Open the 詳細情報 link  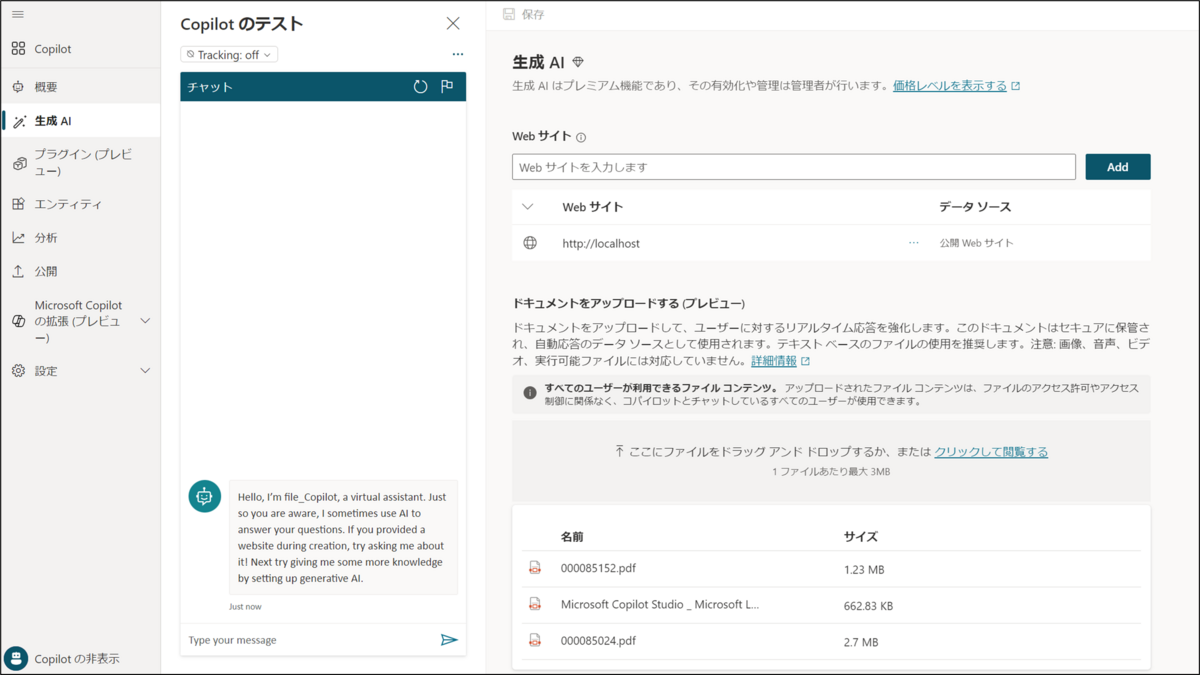[774, 361]
